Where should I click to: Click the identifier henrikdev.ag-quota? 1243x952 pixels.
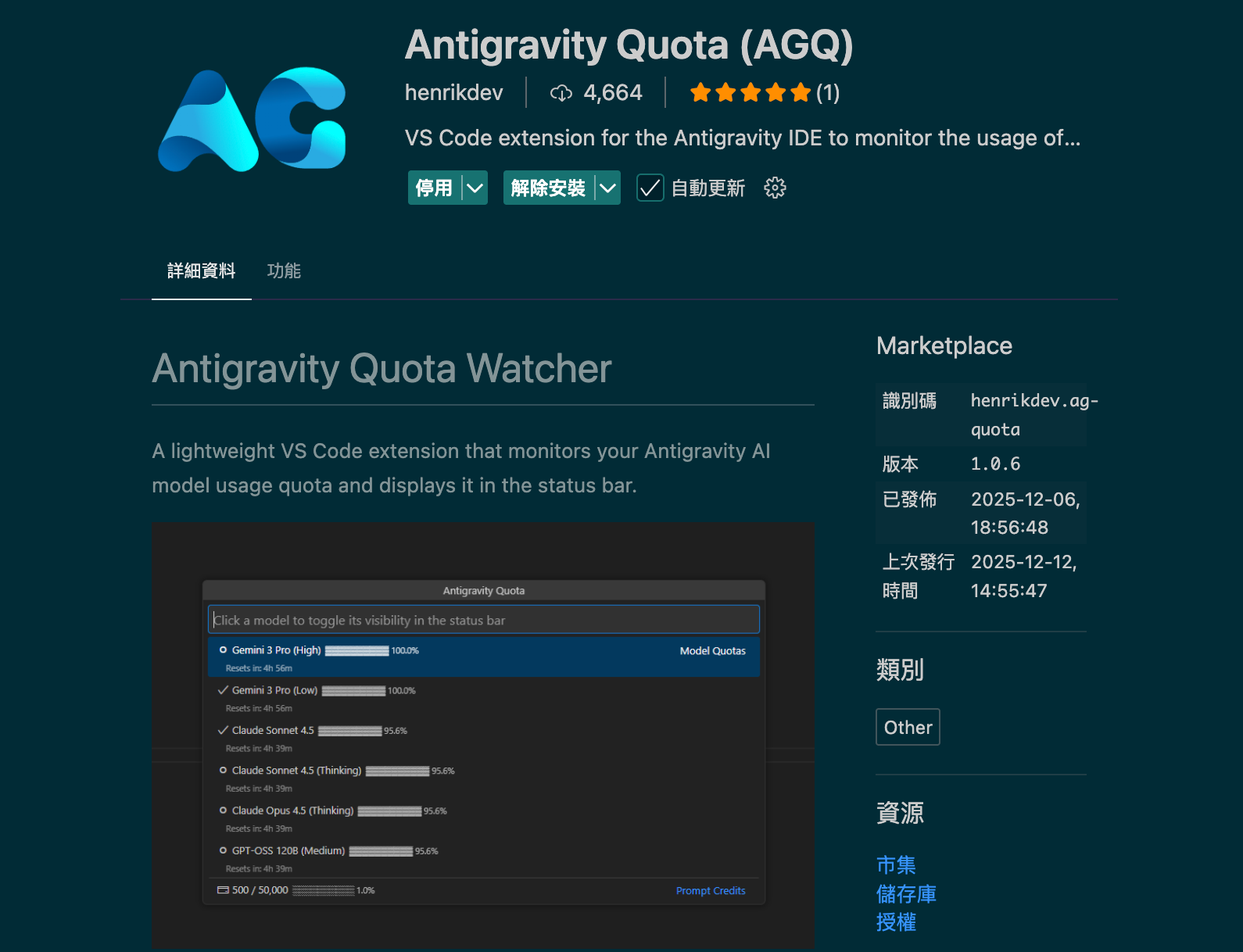coord(1034,414)
